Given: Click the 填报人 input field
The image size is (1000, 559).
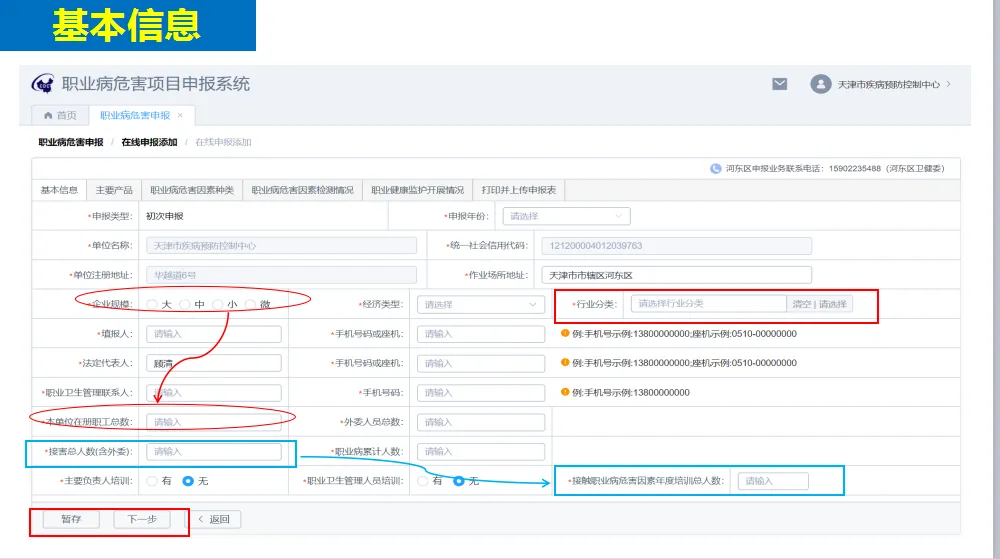Looking at the screenshot, I should pos(214,333).
